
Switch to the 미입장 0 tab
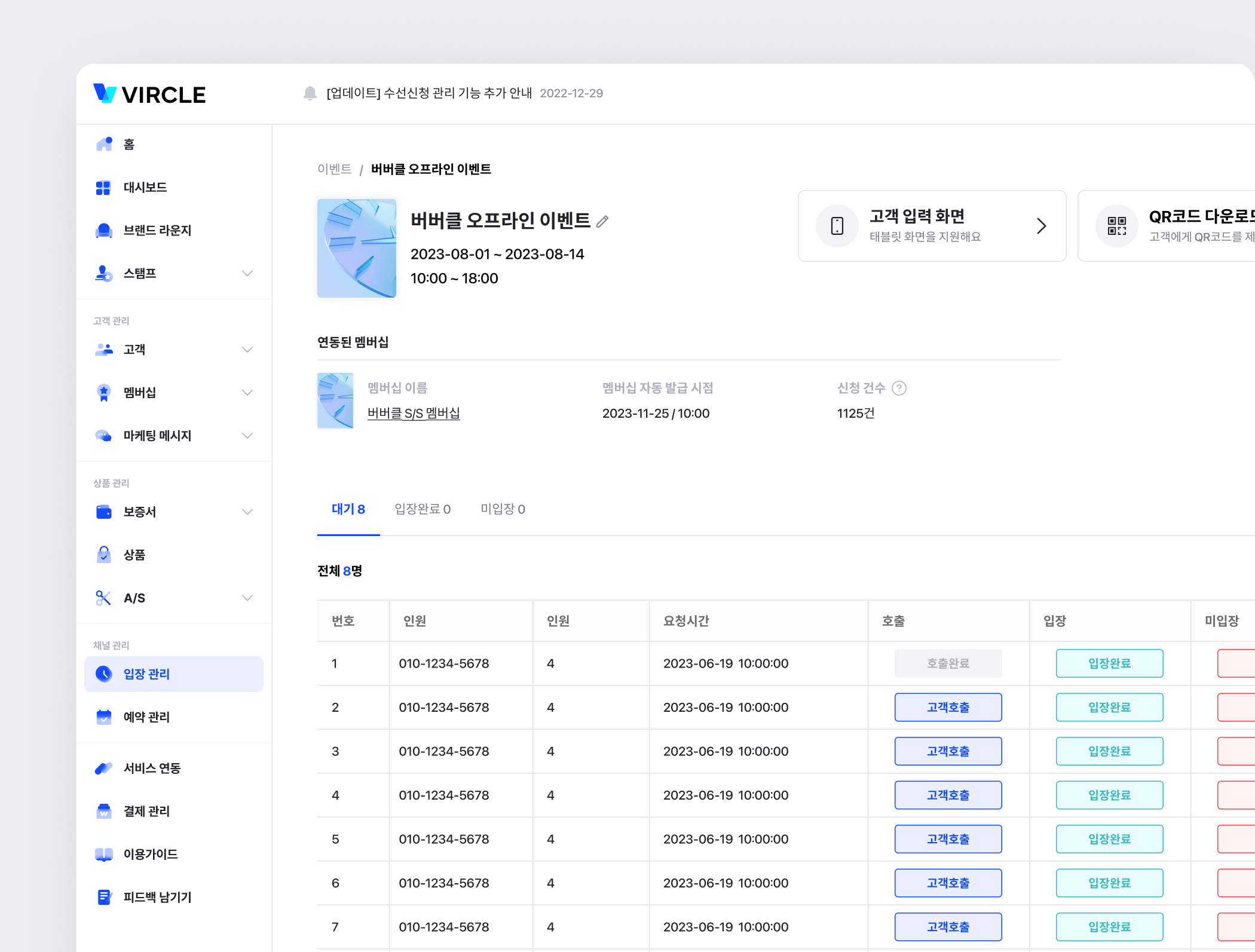pos(503,509)
